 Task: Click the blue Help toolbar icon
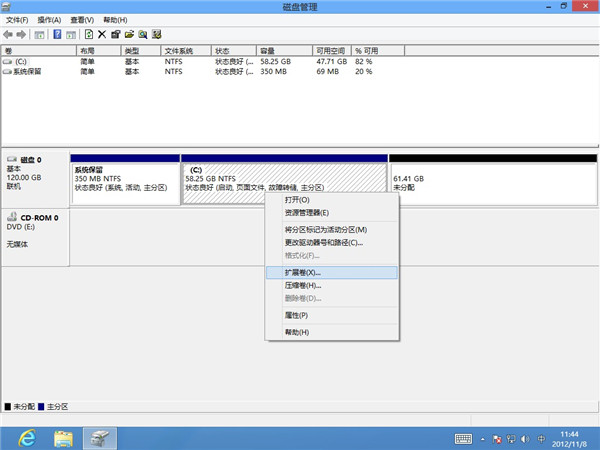coord(57,34)
